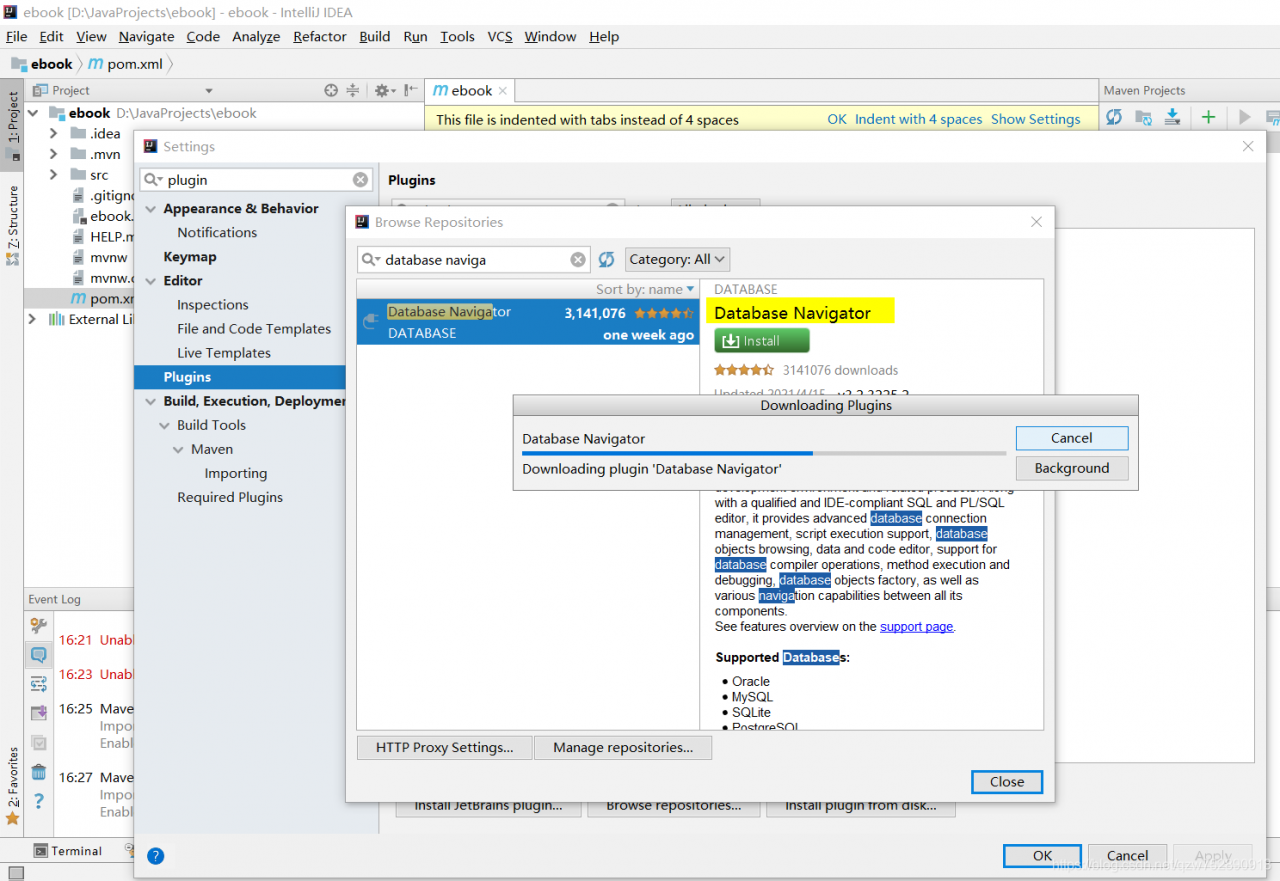Click 'Show Settings' link in editor banner
The height and width of the screenshot is (881, 1280).
[x=1036, y=119]
